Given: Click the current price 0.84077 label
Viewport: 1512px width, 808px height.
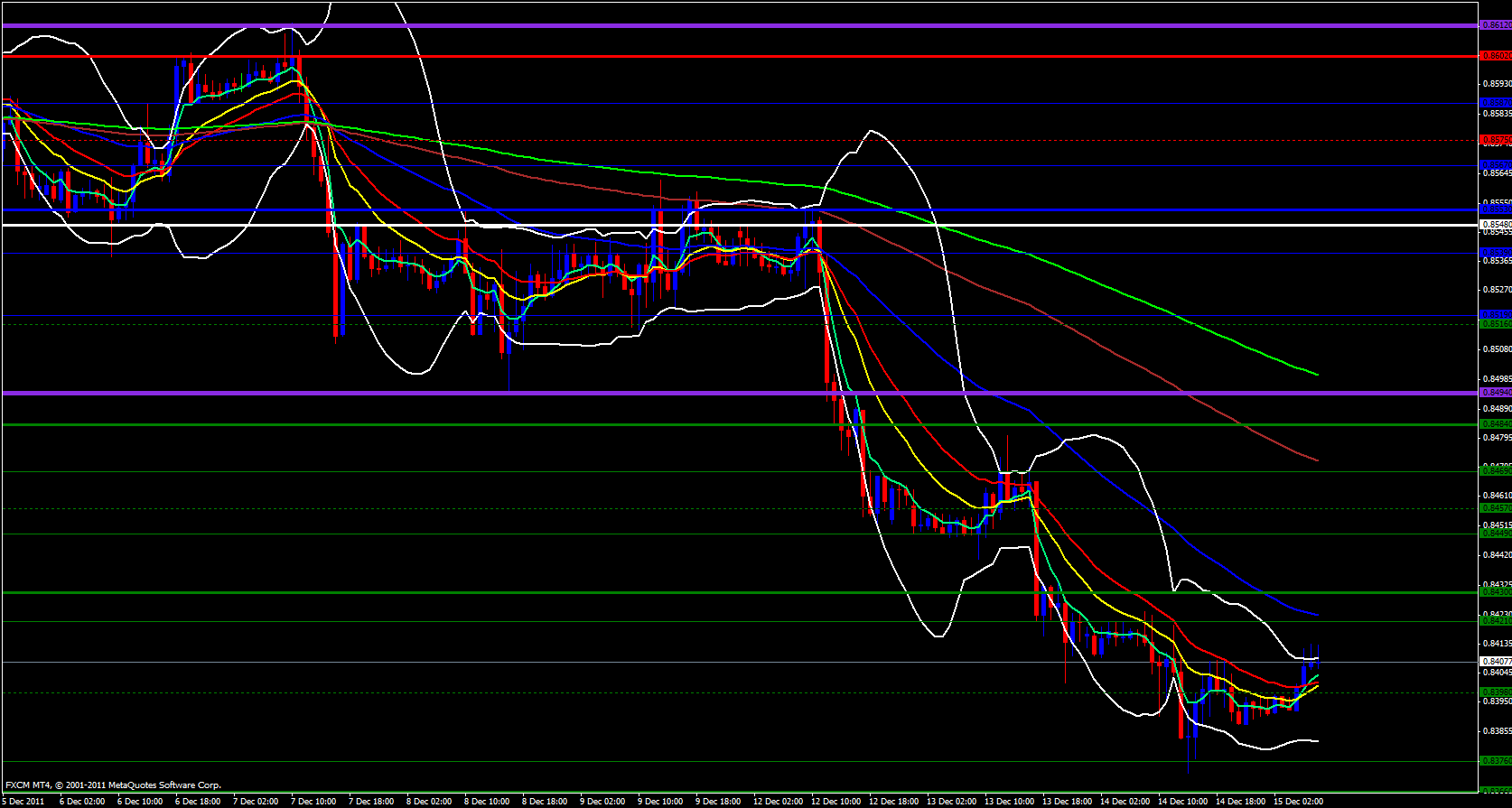Looking at the screenshot, I should (1496, 662).
